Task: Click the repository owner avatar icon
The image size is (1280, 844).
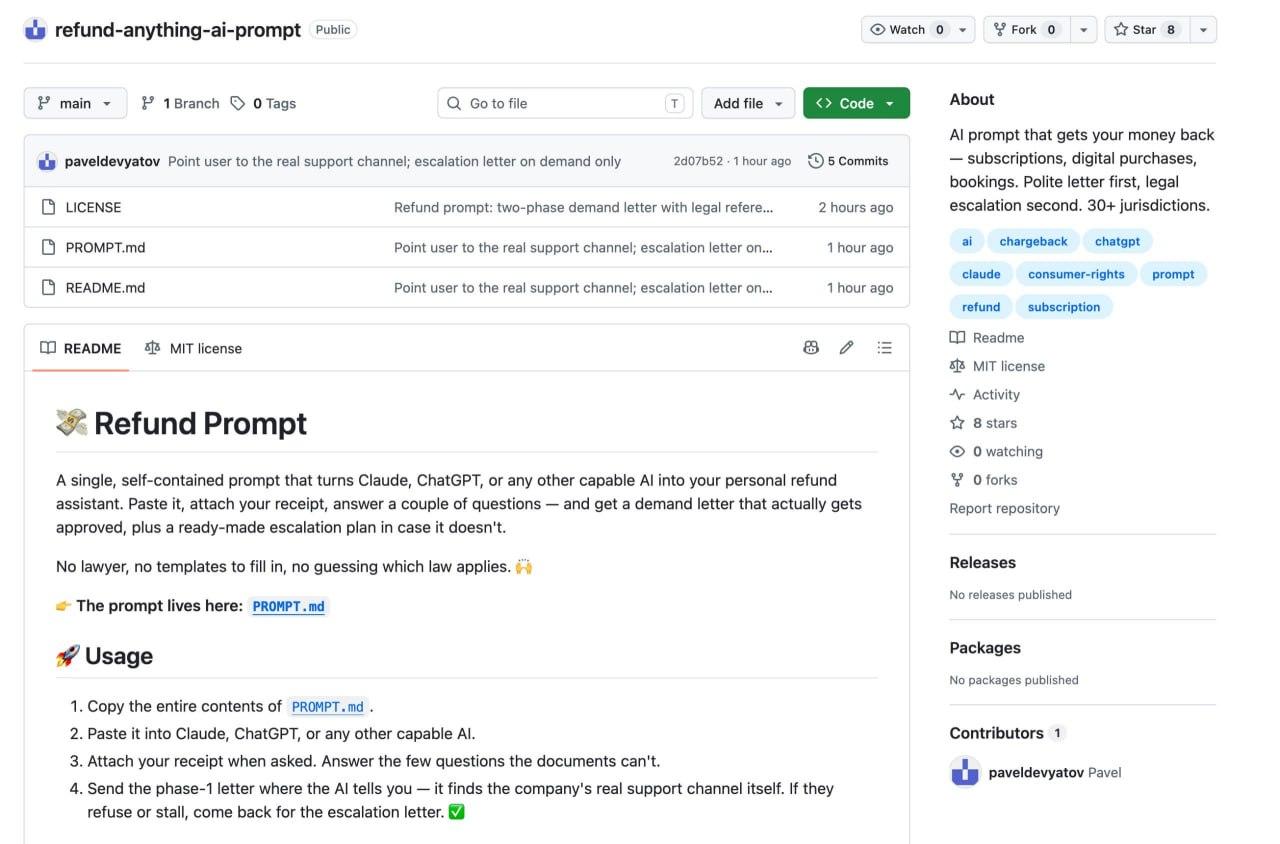Action: click(x=35, y=30)
